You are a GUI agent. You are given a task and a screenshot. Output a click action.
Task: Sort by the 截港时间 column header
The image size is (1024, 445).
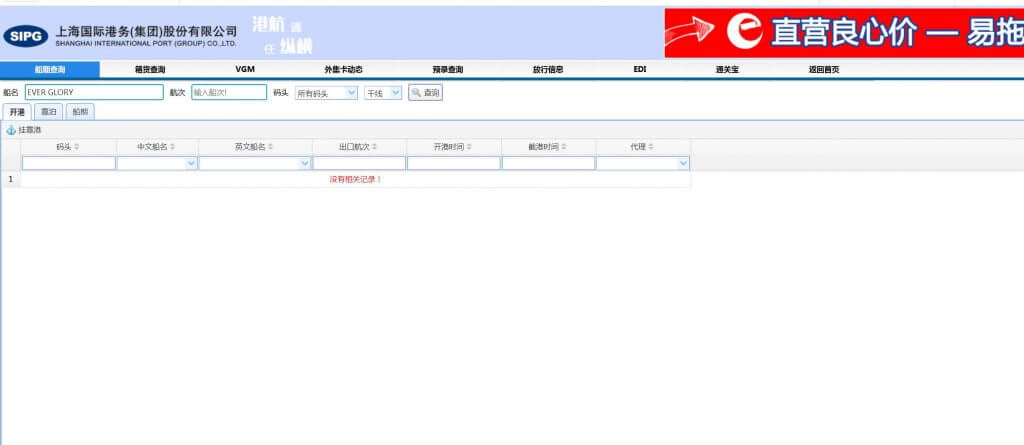pos(548,147)
